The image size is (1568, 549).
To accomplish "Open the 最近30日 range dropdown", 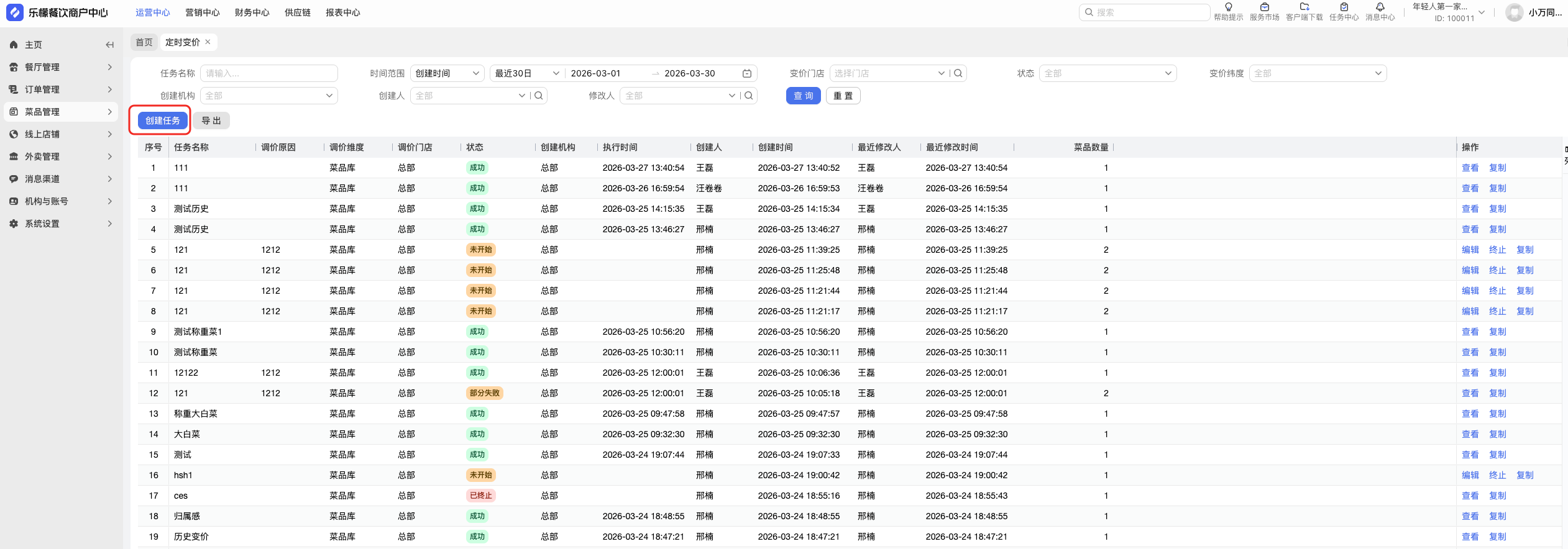I will [x=526, y=73].
